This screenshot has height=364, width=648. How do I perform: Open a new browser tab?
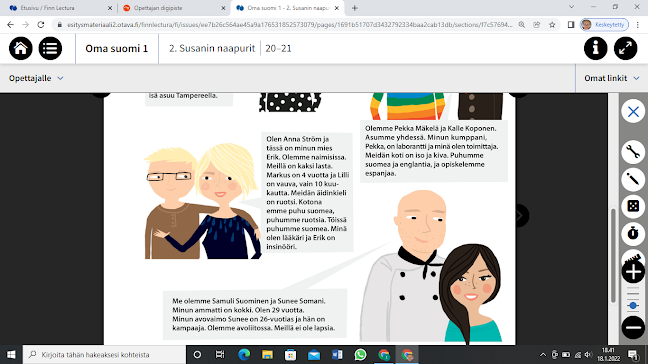[355, 8]
